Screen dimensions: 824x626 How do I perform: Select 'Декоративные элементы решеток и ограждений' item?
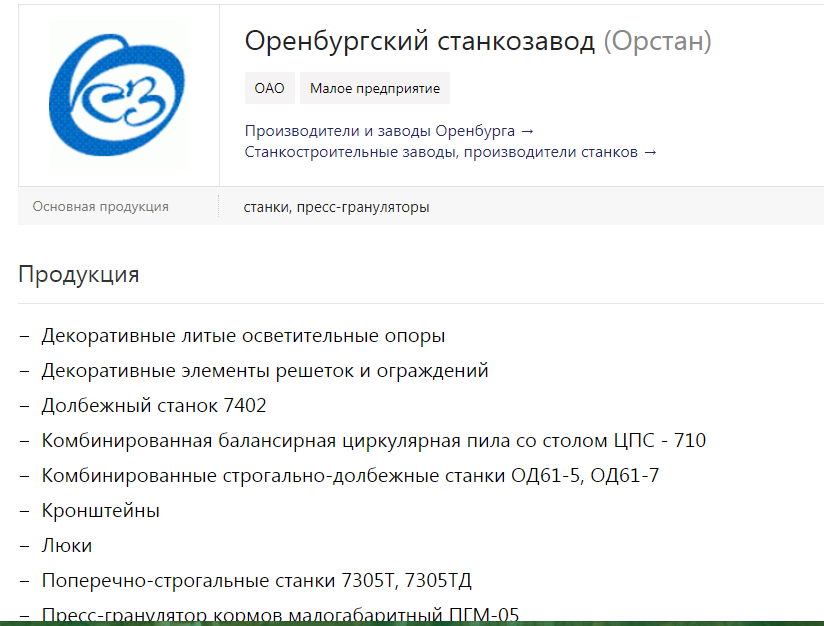click(x=265, y=371)
